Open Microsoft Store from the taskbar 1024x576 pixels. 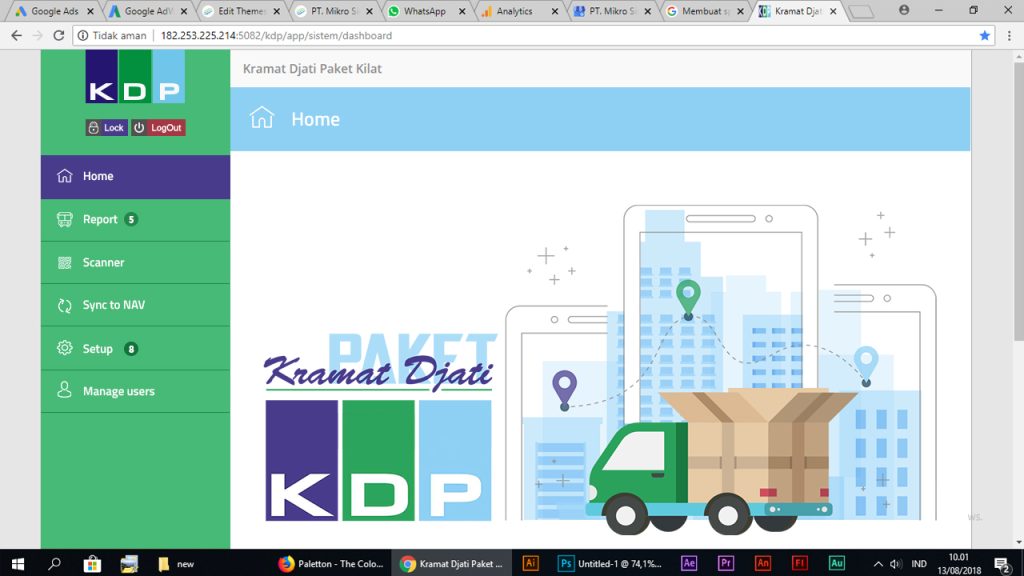pos(92,563)
